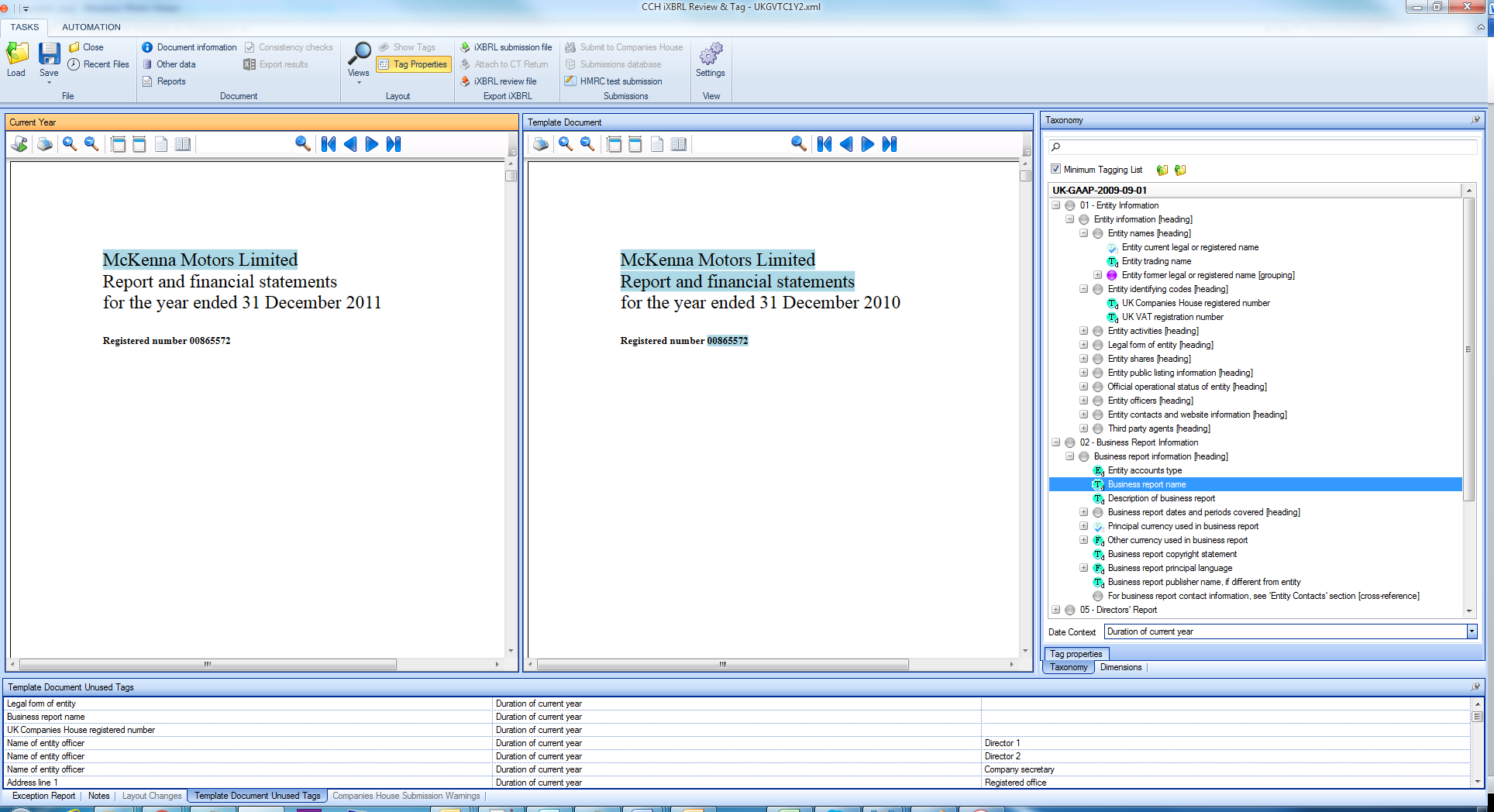Switch to the TASKS ribbon tab
Screen dimensions: 1494x812
coord(25,27)
